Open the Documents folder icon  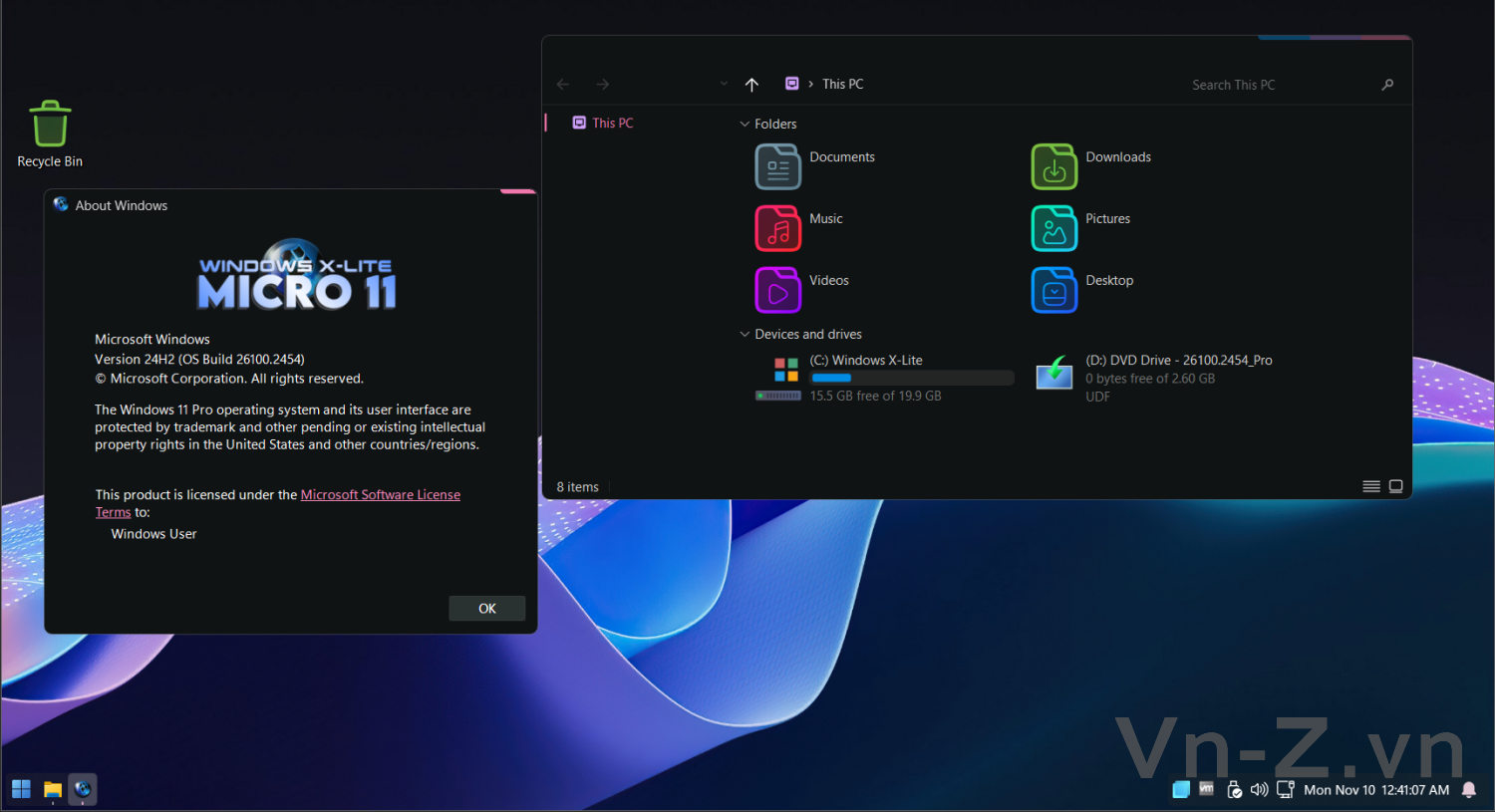coord(777,167)
